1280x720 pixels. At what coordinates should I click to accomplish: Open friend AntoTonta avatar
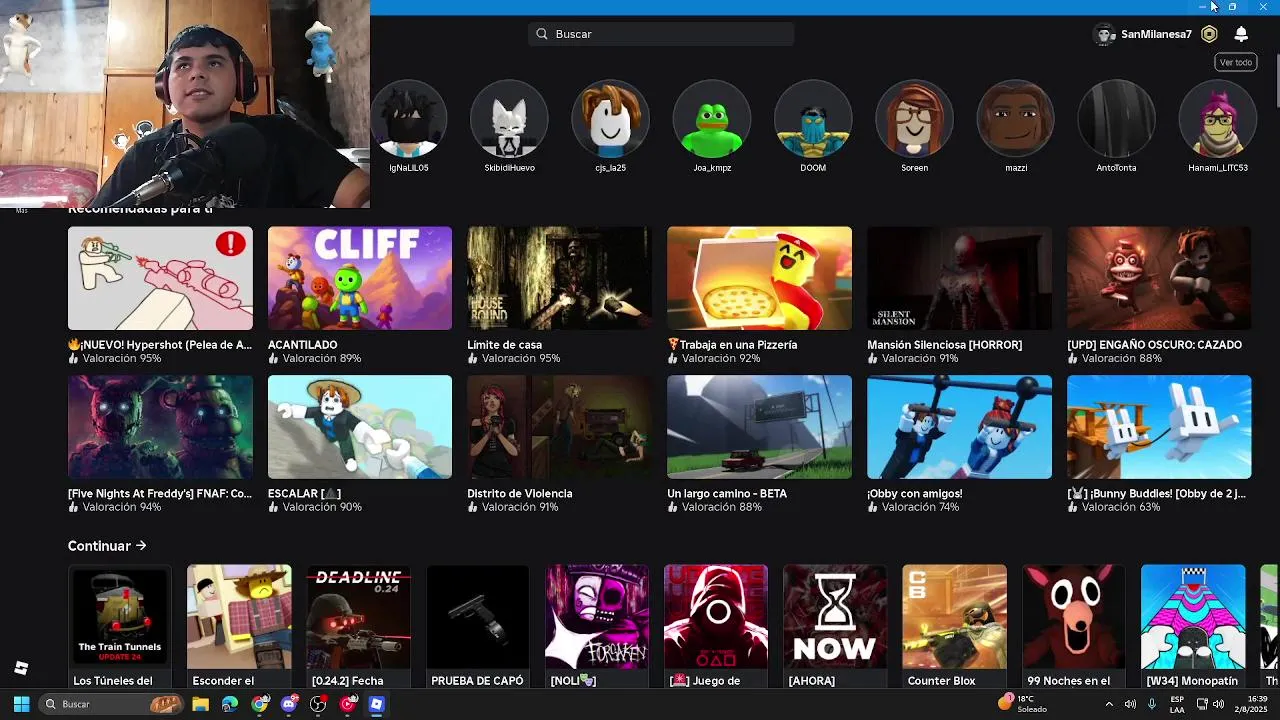click(x=1116, y=118)
